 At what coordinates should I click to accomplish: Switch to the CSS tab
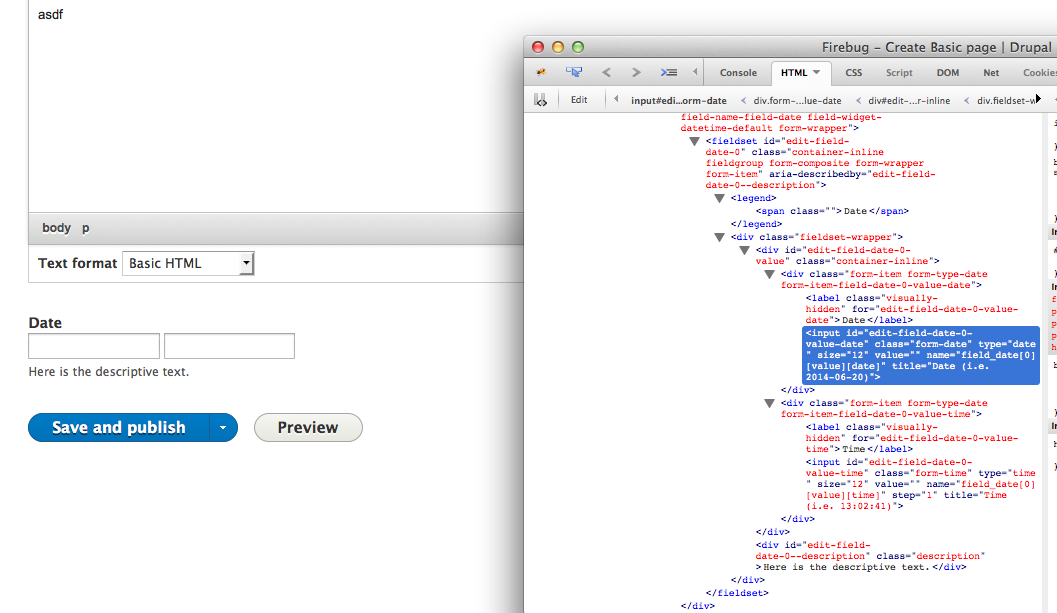tap(853, 73)
